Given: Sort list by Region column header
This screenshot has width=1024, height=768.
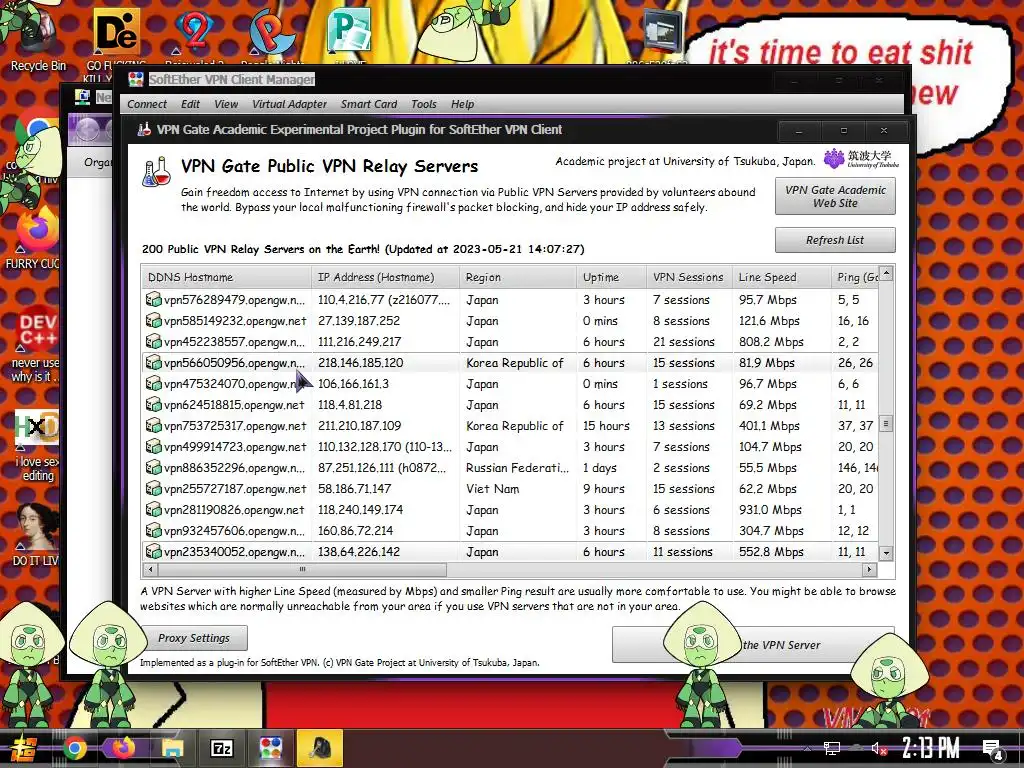Looking at the screenshot, I should [518, 277].
